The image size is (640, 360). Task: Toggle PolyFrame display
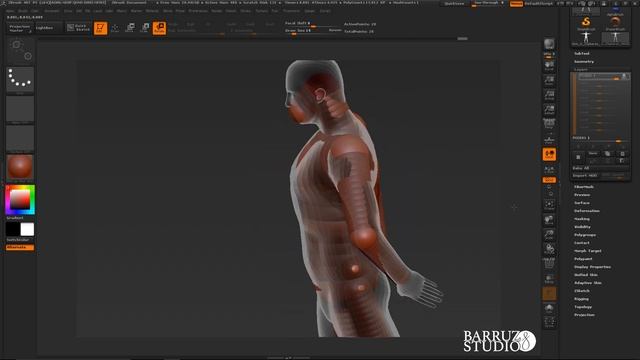click(x=549, y=264)
